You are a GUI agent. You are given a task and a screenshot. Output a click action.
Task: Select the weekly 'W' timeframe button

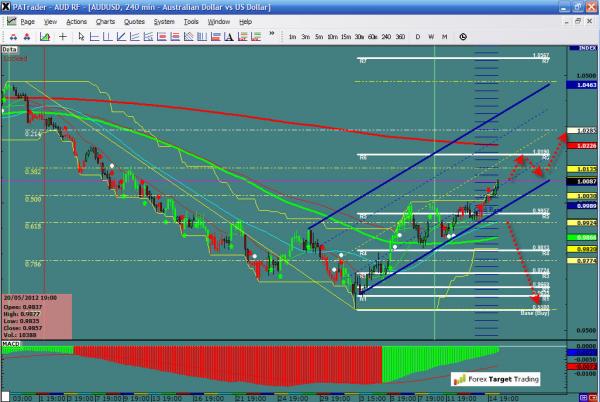(430, 36)
